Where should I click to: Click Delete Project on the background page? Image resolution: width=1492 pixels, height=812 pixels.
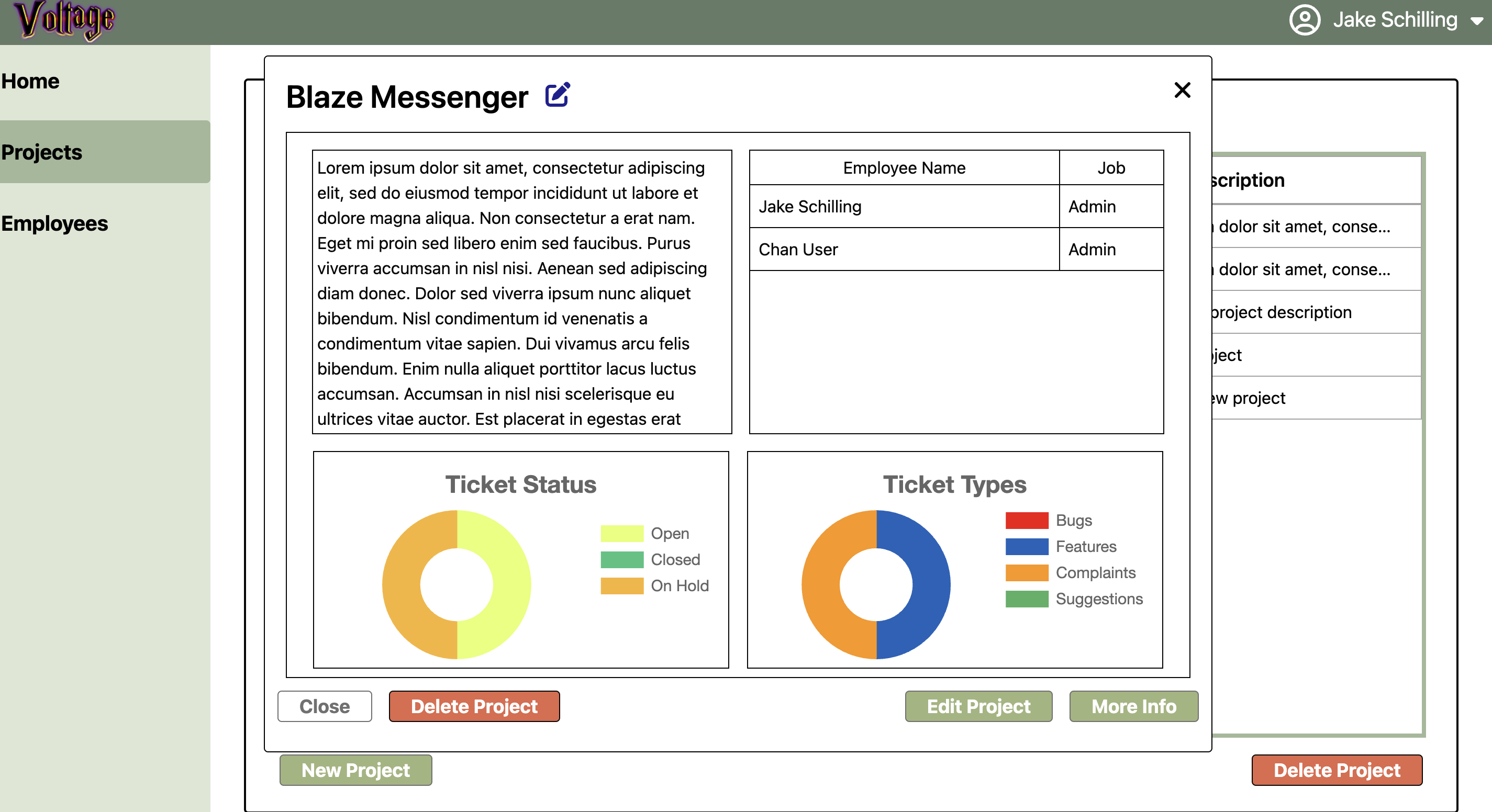click(x=1337, y=770)
